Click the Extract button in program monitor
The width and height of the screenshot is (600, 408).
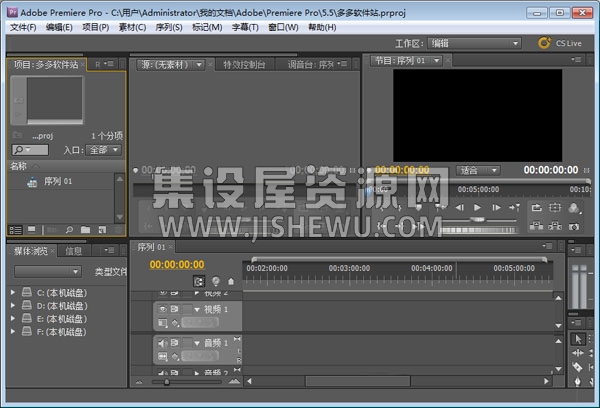pos(555,226)
